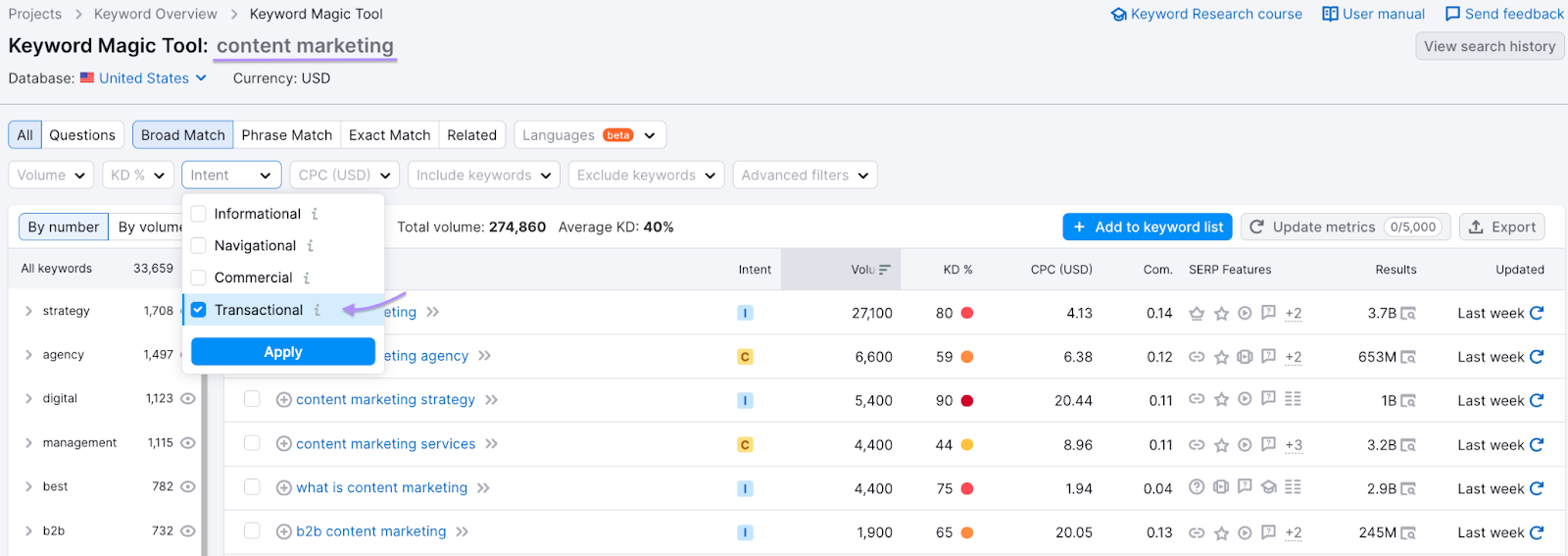The image size is (1568, 556).
Task: Add what is content marketing via plus icon
Action: (284, 488)
